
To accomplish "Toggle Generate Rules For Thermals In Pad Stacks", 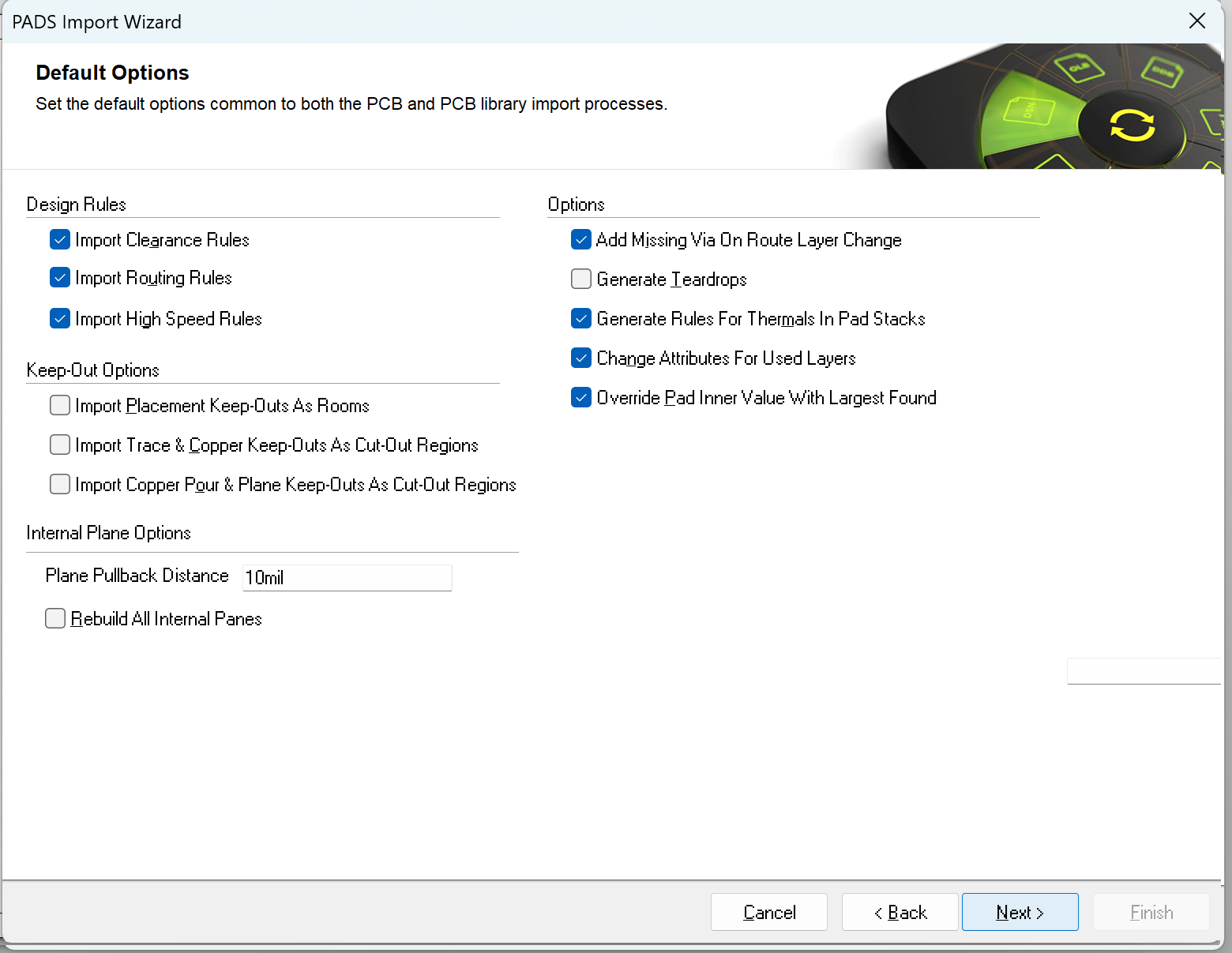I will coord(581,318).
